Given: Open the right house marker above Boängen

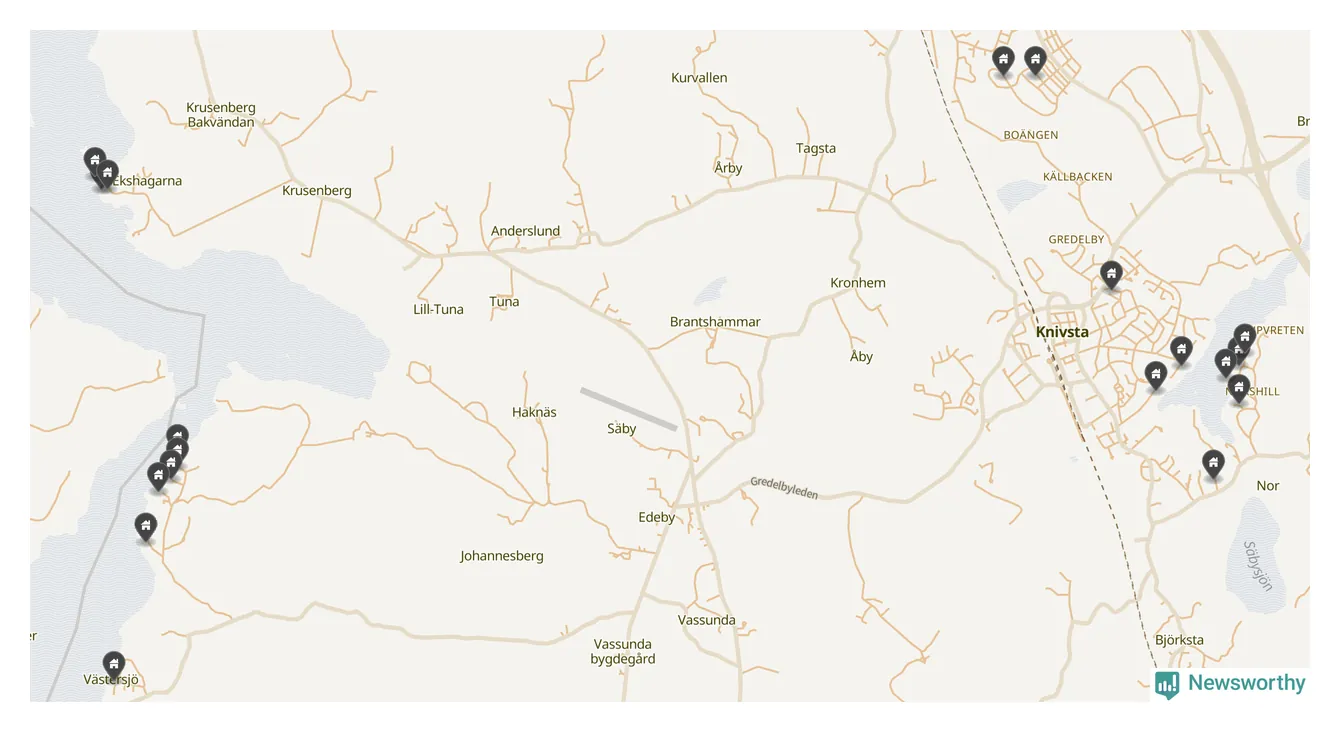Looking at the screenshot, I should click(x=1035, y=61).
